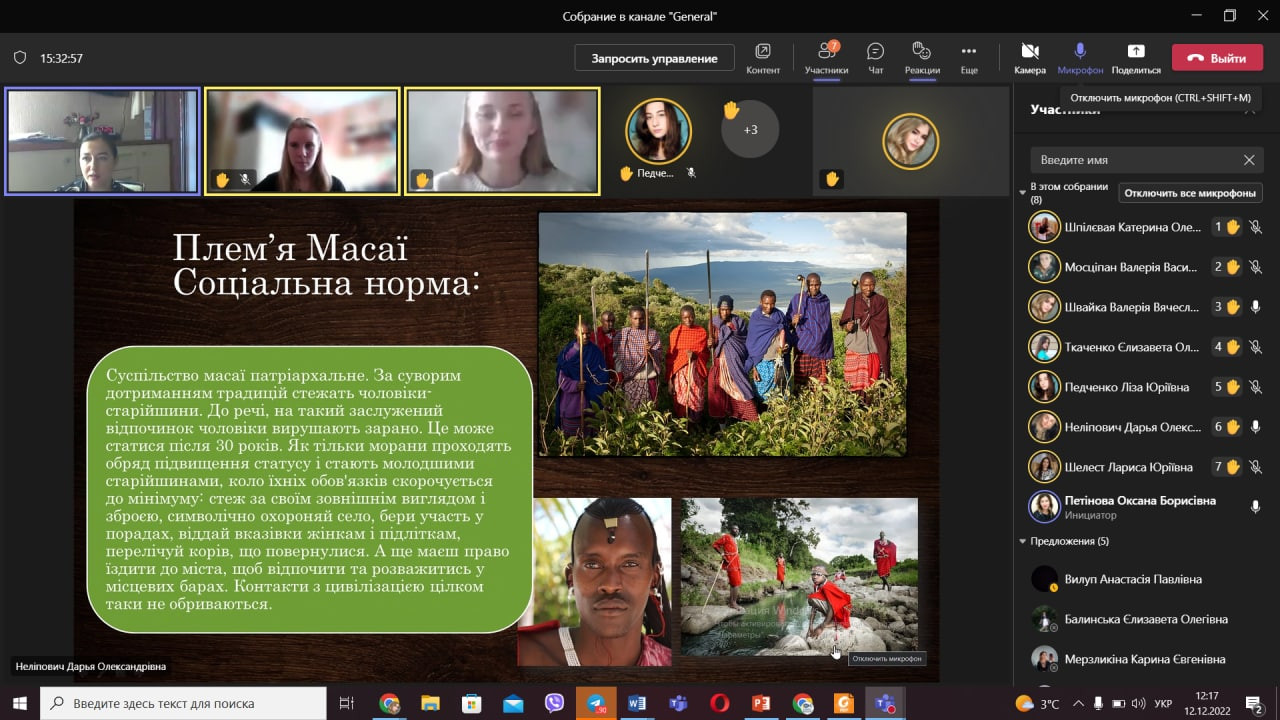Show the +3 additional participants
1280x720 pixels.
pos(749,130)
